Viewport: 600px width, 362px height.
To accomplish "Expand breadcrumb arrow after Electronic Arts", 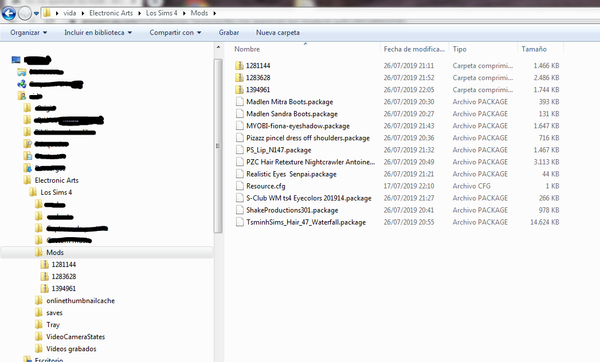I will point(140,13).
